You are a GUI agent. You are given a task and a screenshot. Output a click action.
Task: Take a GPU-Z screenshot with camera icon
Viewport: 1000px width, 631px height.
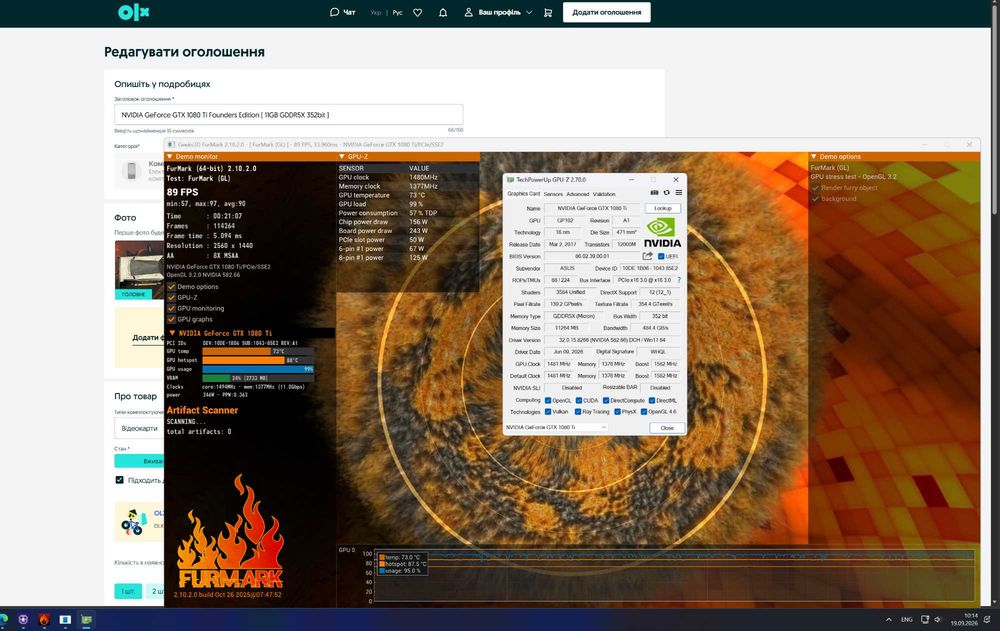tap(654, 193)
